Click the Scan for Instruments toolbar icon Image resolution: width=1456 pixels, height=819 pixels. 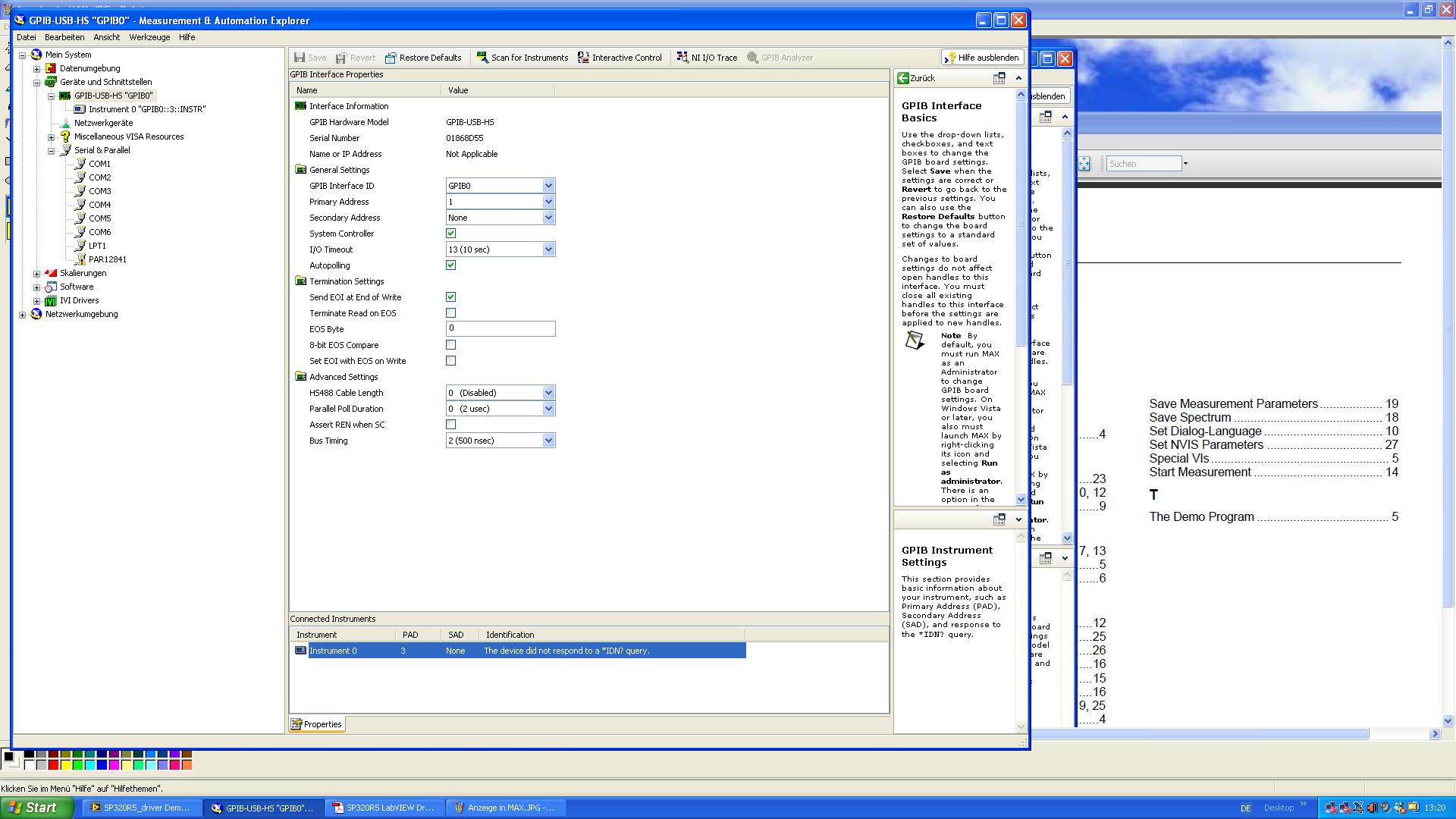click(482, 58)
